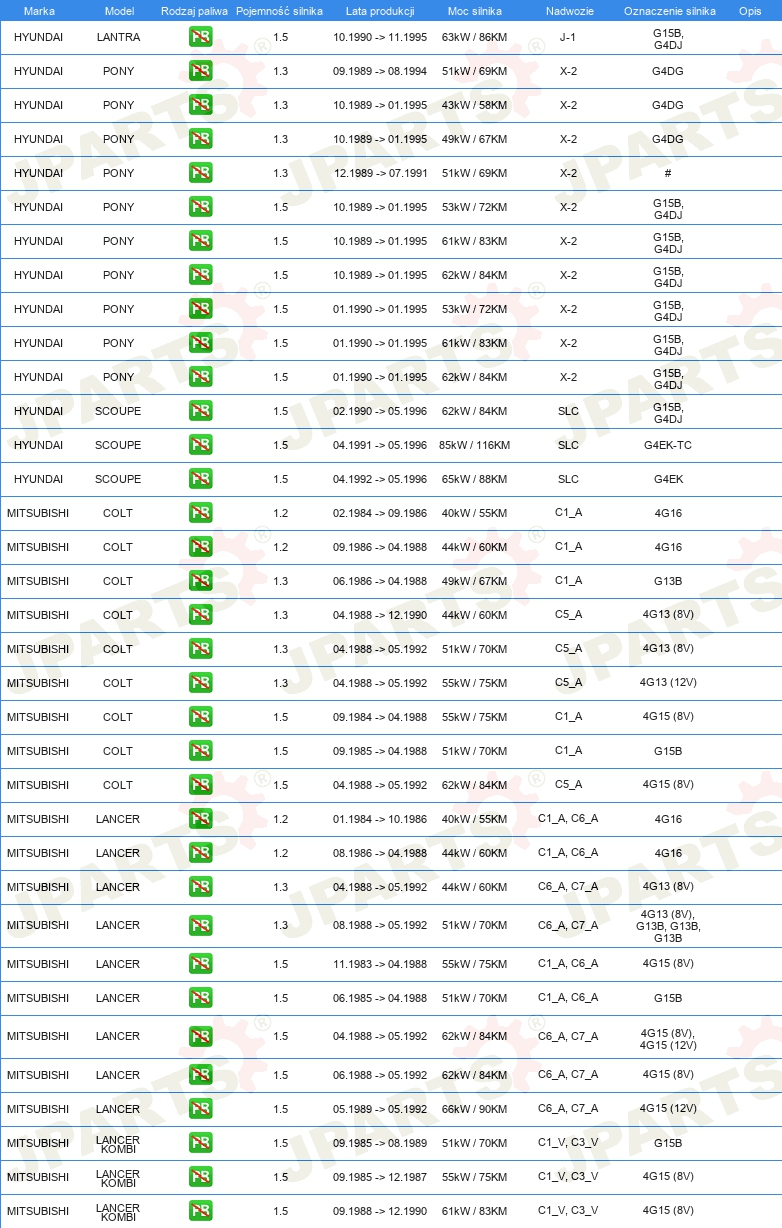Click the 12.1989 -> 07.1991 production dates
Image resolution: width=782 pixels, height=1228 pixels.
pyautogui.click(x=380, y=174)
